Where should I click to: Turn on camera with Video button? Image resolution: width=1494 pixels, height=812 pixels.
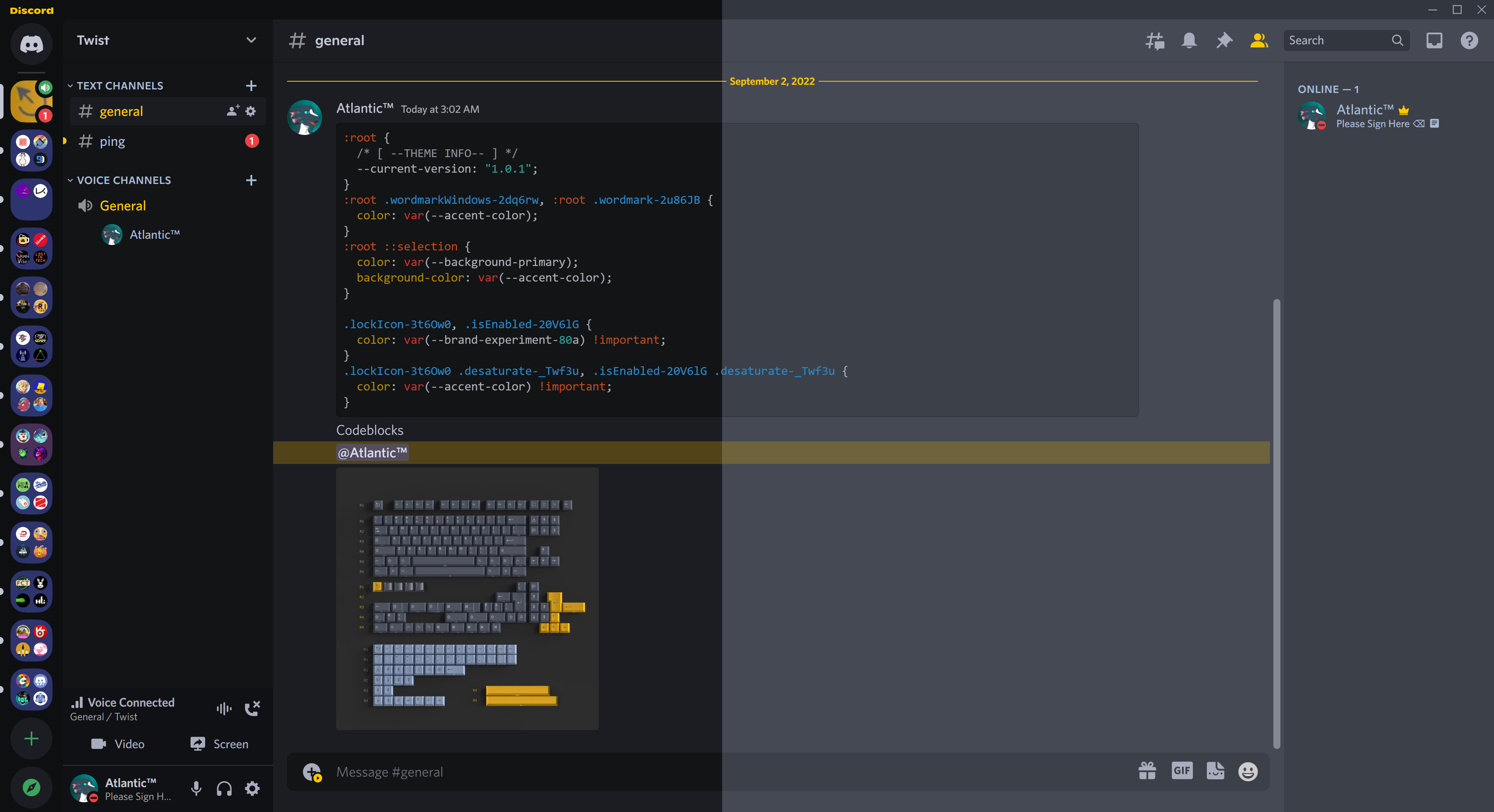pyautogui.click(x=118, y=744)
